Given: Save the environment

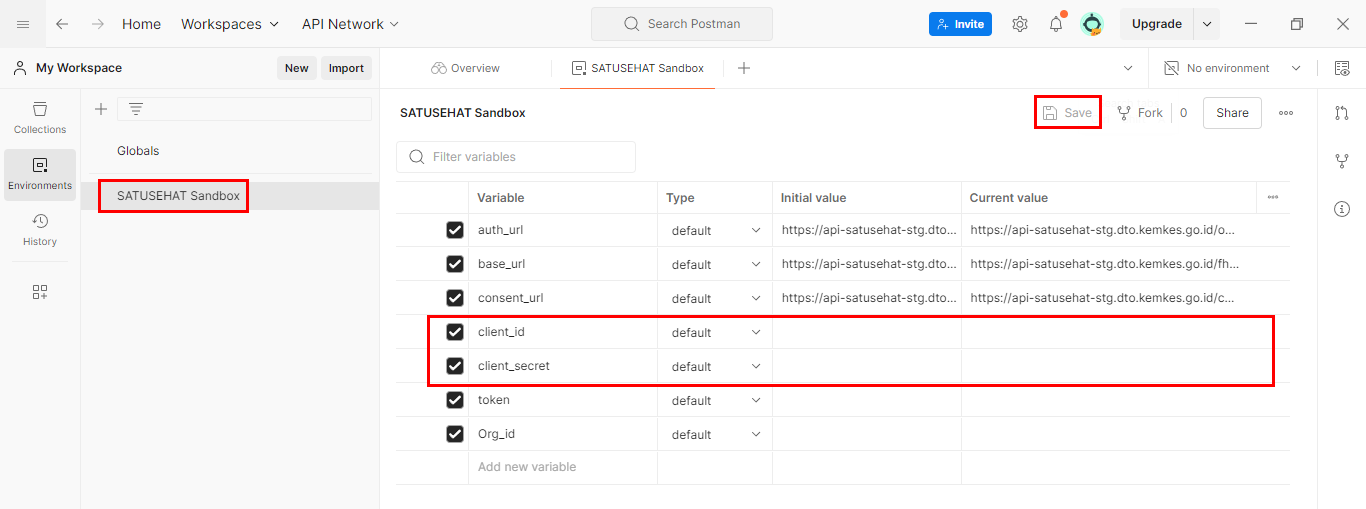Looking at the screenshot, I should pos(1067,113).
